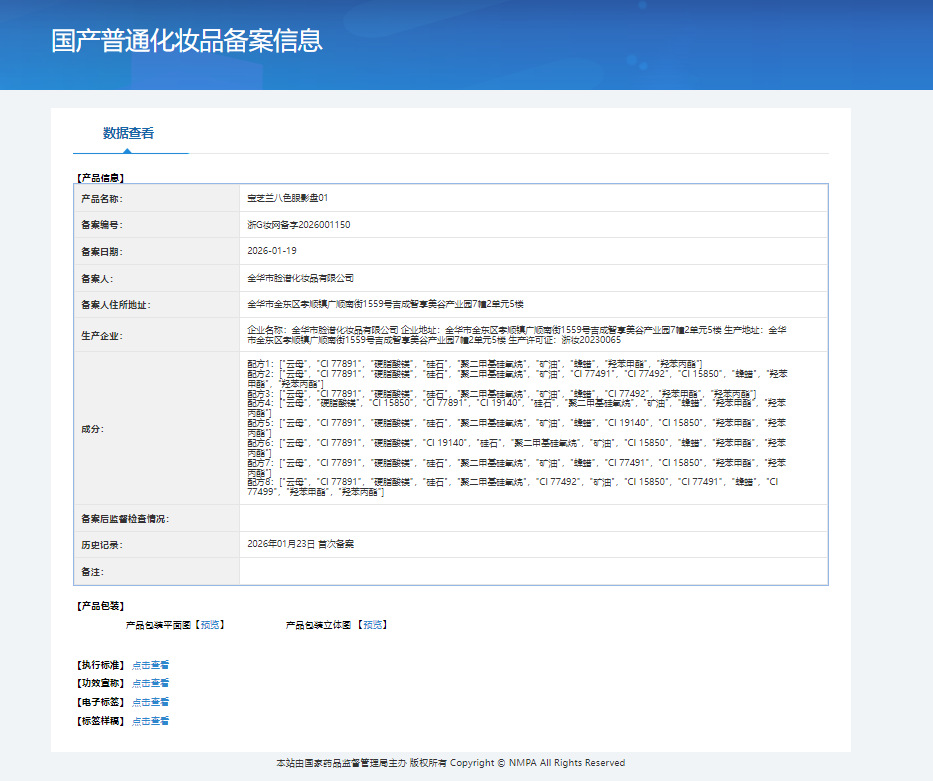Click the 【产品包装】 section heading
933x781 pixels.
(100, 606)
